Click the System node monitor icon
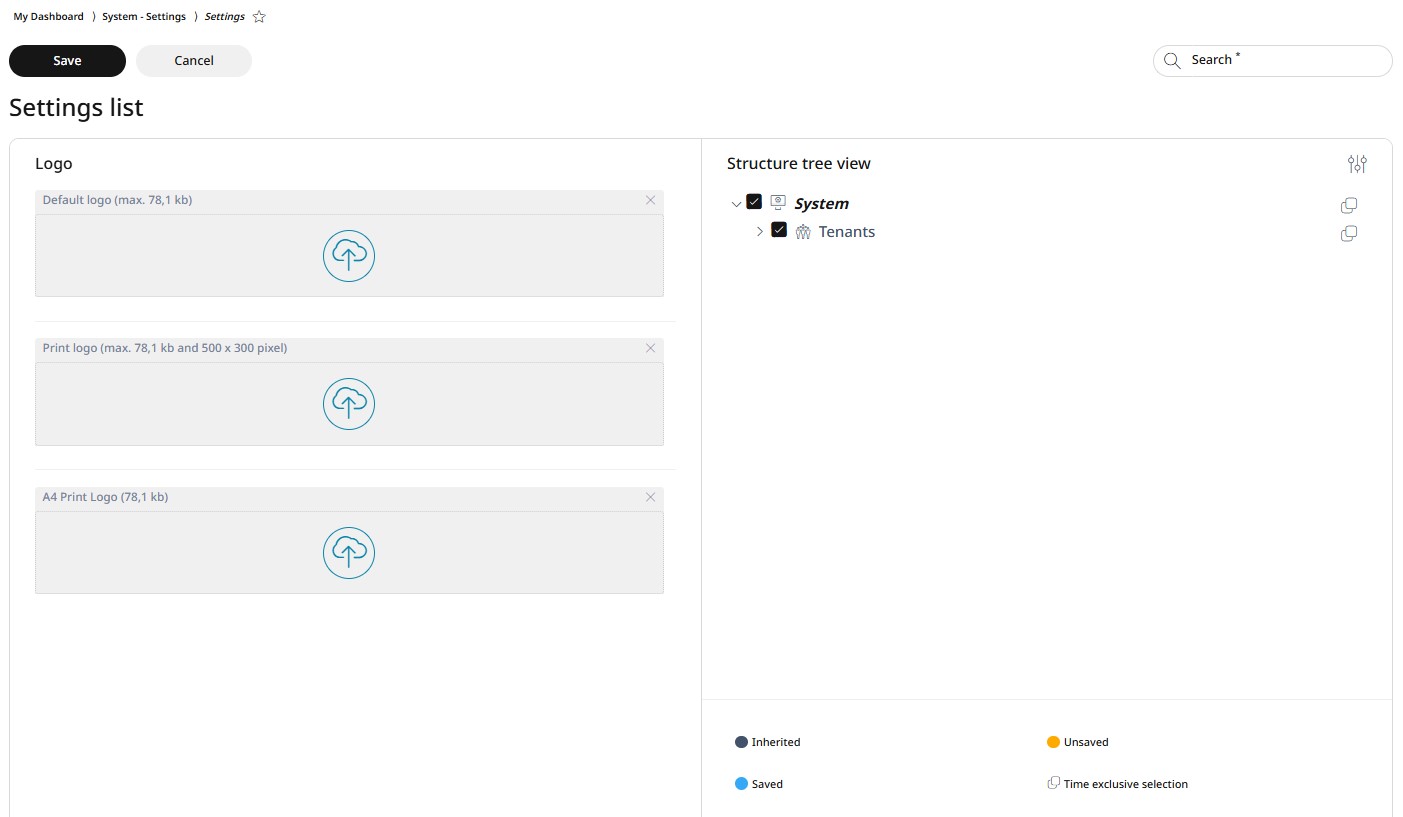 click(778, 203)
